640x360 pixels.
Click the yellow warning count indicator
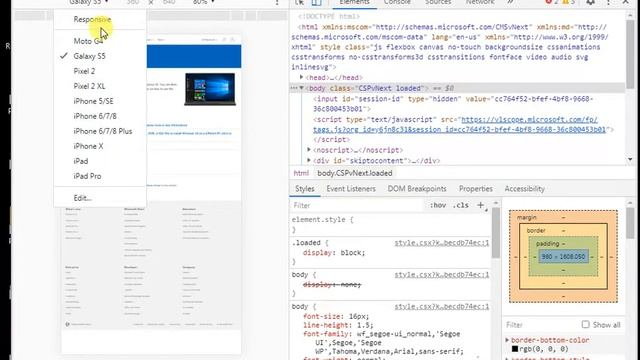pos(569,2)
